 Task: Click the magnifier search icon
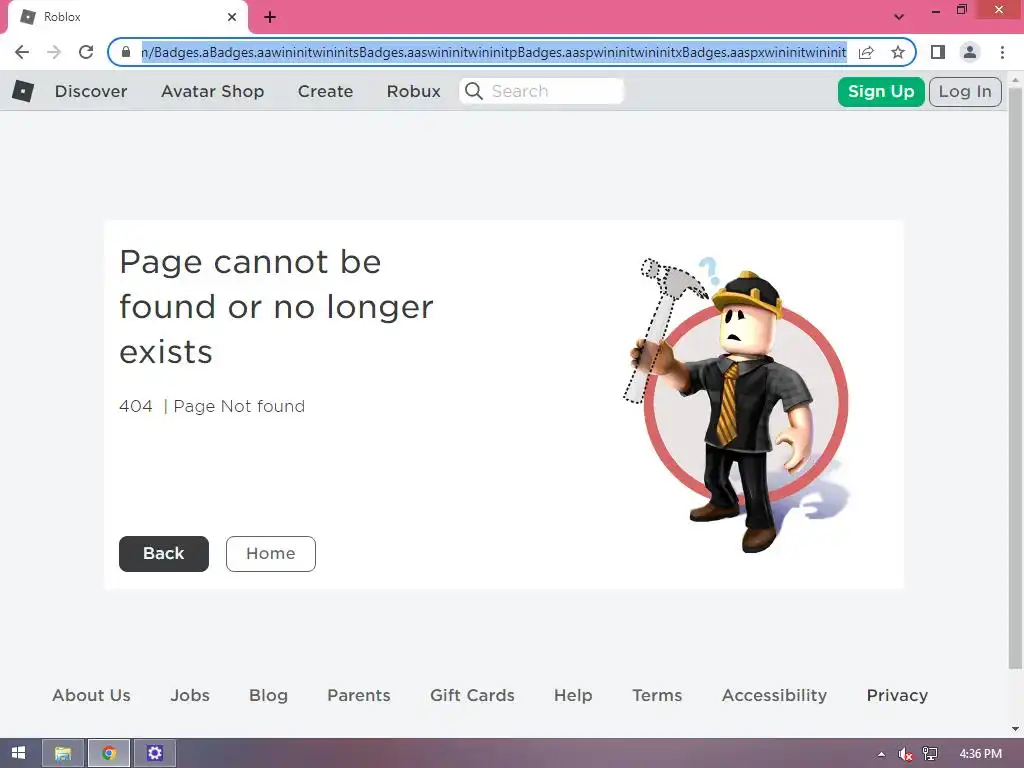pos(474,91)
